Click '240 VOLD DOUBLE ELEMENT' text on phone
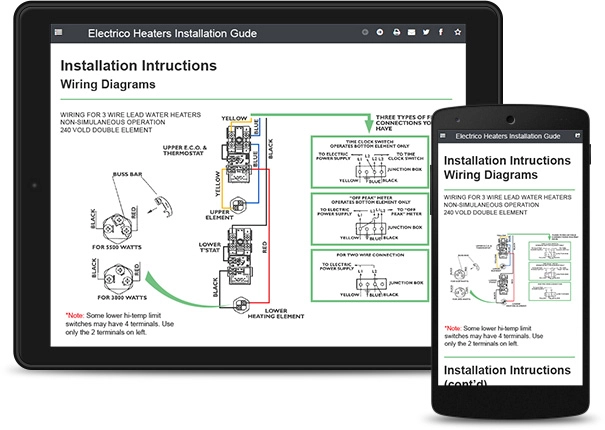605x430 pixels. pos(485,213)
